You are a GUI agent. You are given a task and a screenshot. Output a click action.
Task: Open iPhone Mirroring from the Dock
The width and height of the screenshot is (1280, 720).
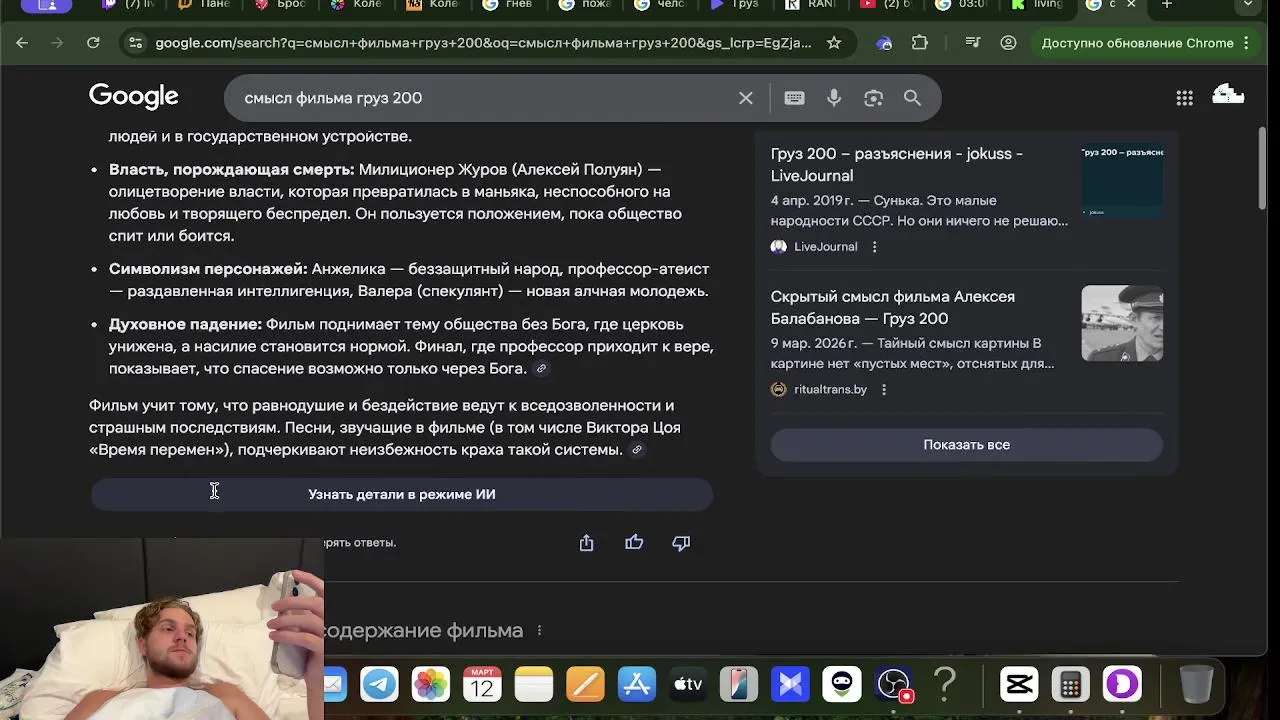click(739, 685)
